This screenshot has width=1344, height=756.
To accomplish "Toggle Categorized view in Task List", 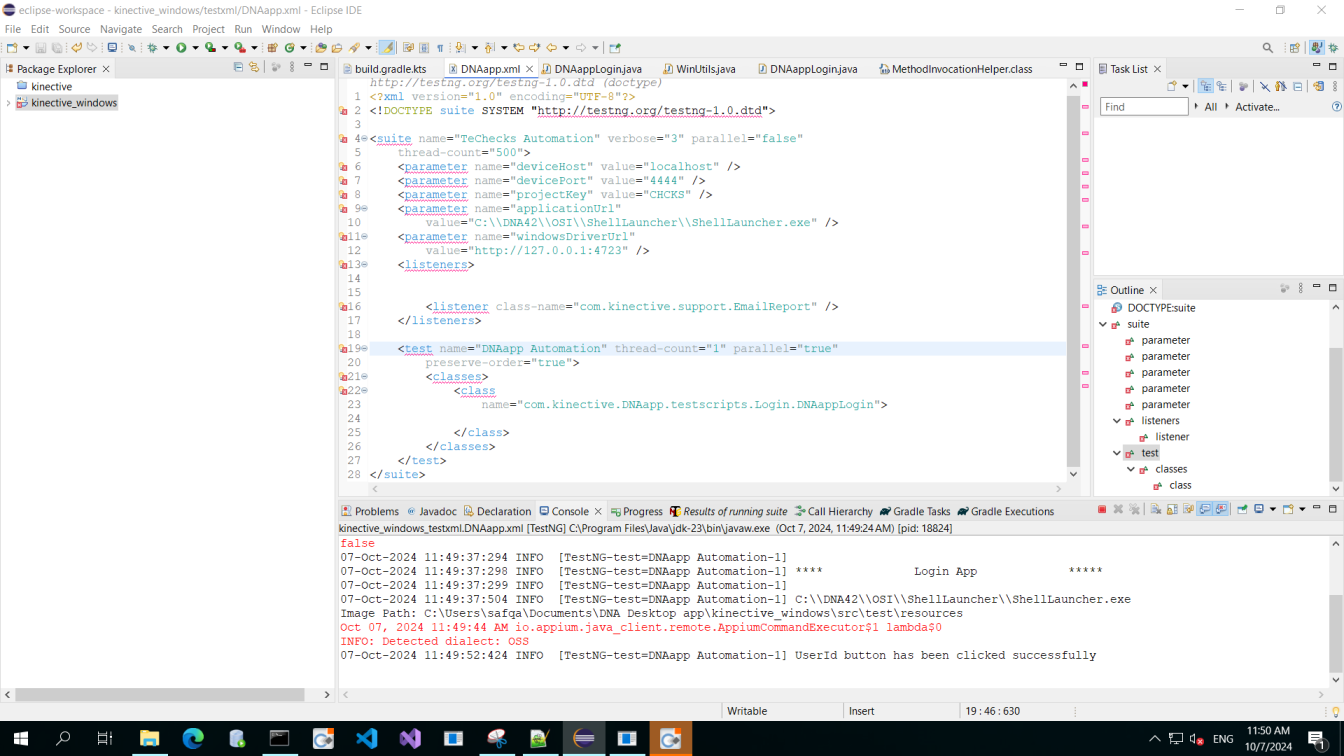I will point(1206,87).
